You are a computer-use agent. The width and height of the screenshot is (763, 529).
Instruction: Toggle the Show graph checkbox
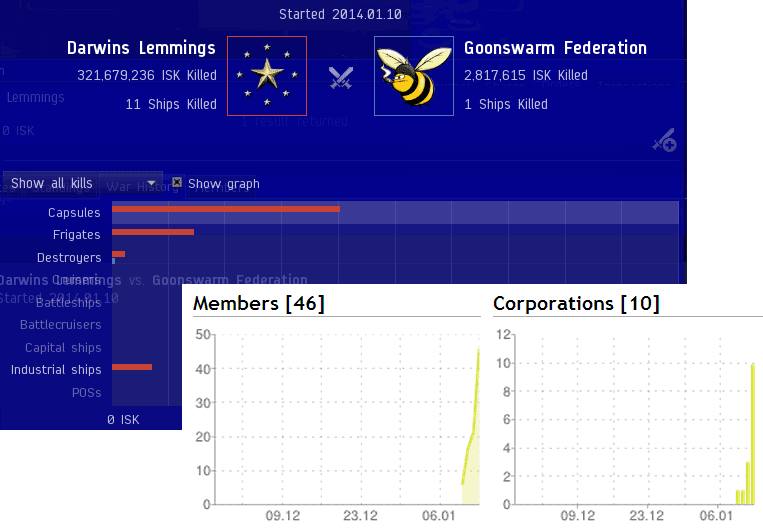(x=177, y=182)
